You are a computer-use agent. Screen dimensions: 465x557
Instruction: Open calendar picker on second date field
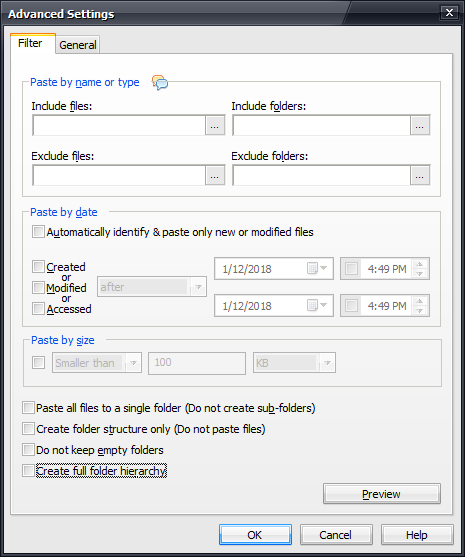317,305
